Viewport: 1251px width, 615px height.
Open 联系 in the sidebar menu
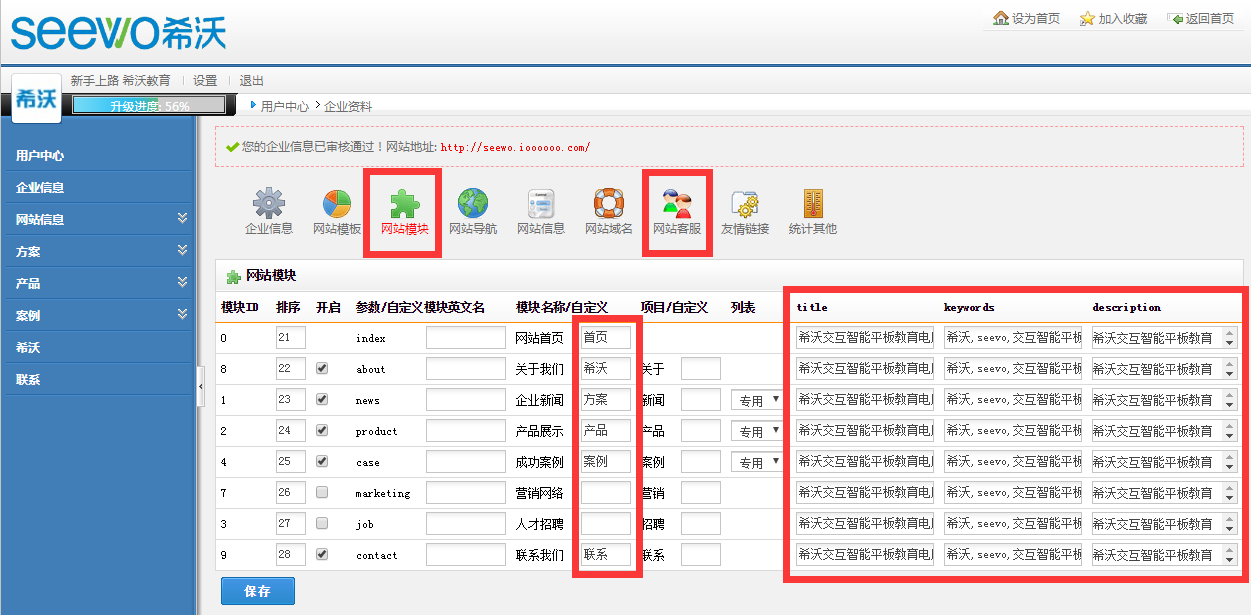28,380
